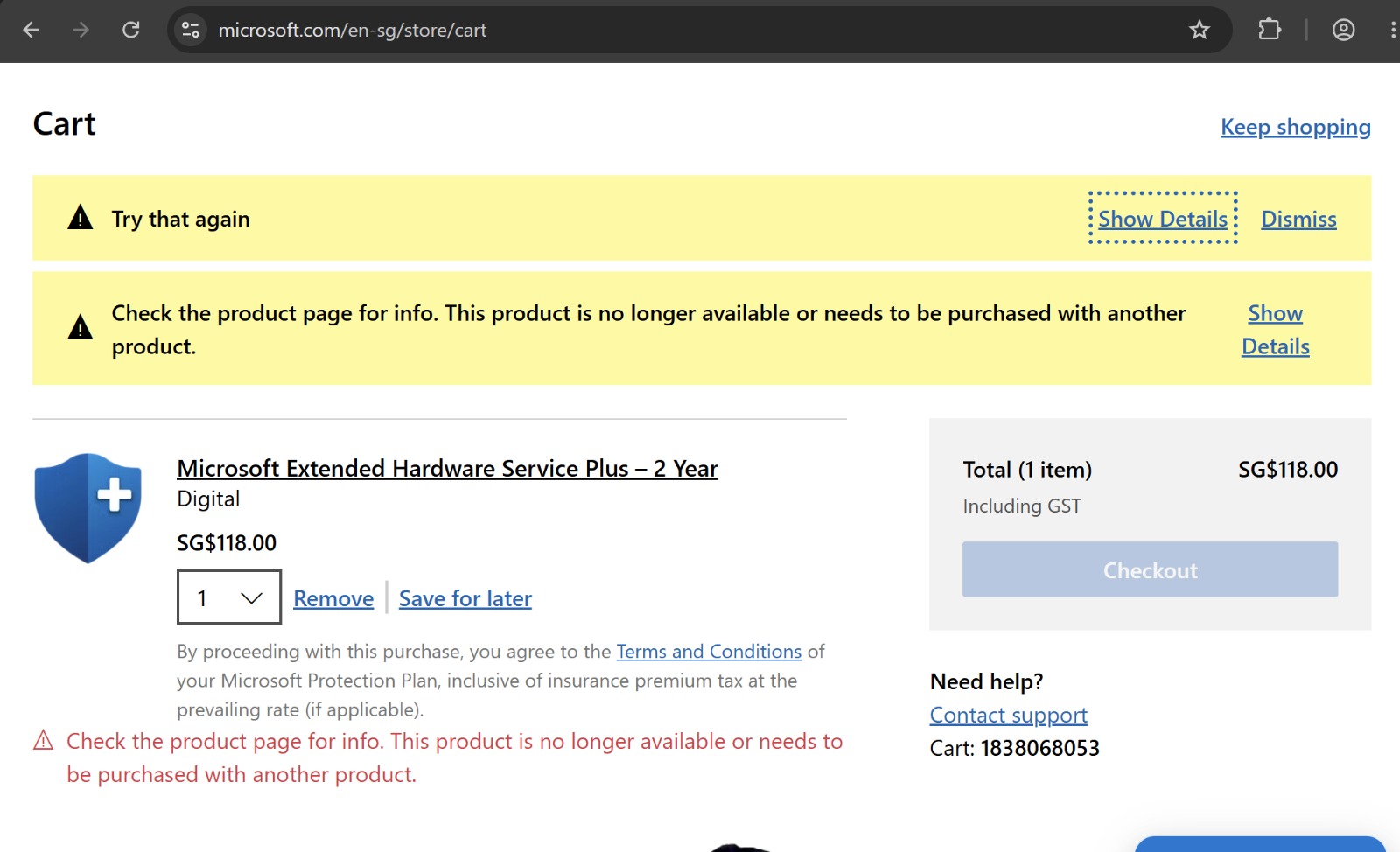Open the browser three-dot menu

(1392, 30)
